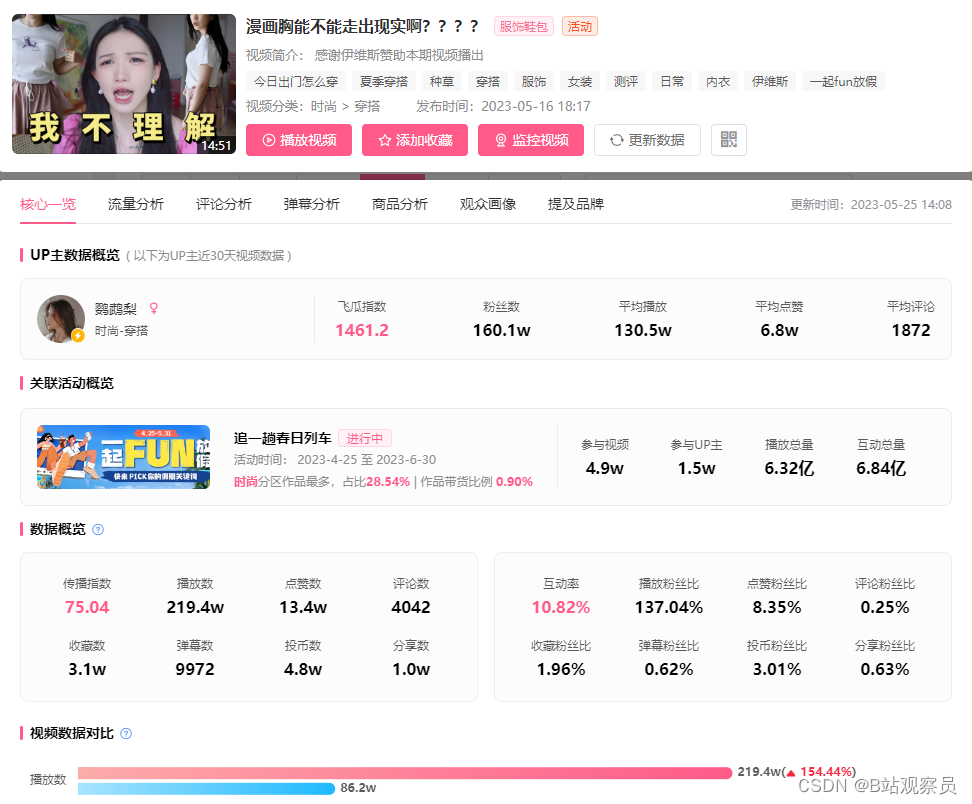The height and width of the screenshot is (804, 972).
Task: Click the 0.90% 带货比例 percentage
Action: (x=515, y=482)
